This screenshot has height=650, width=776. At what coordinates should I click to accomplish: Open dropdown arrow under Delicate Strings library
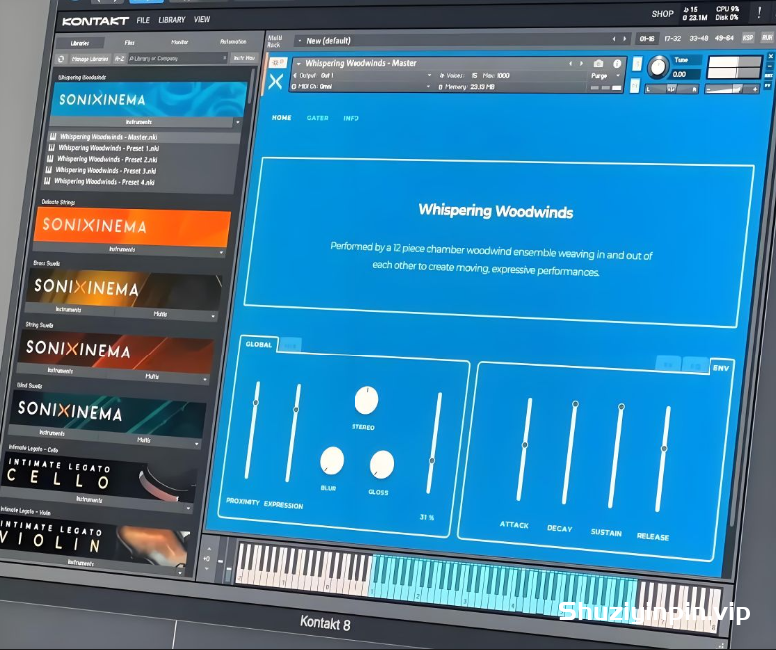[221, 252]
